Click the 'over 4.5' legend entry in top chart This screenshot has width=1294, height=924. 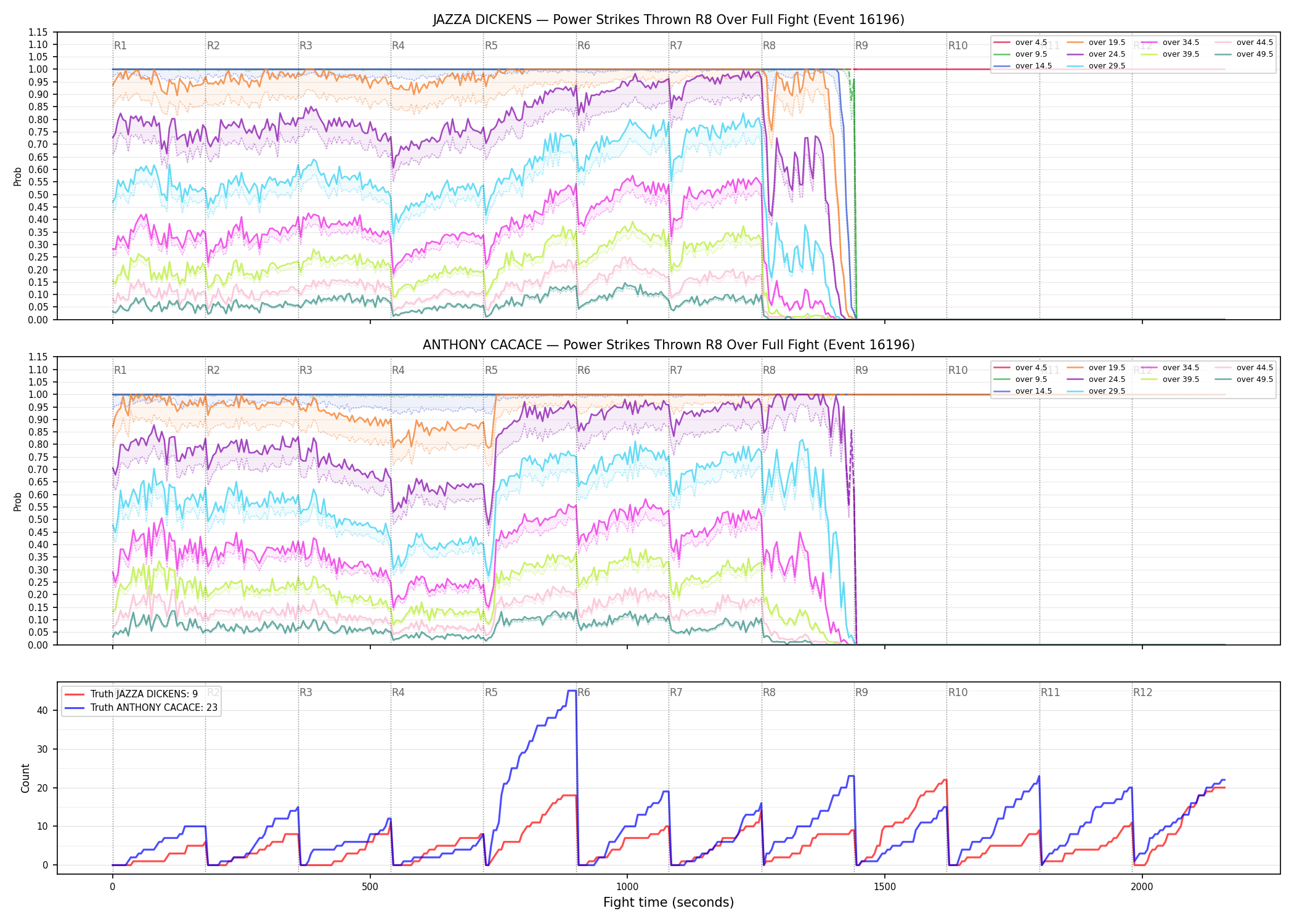[x=1020, y=43]
